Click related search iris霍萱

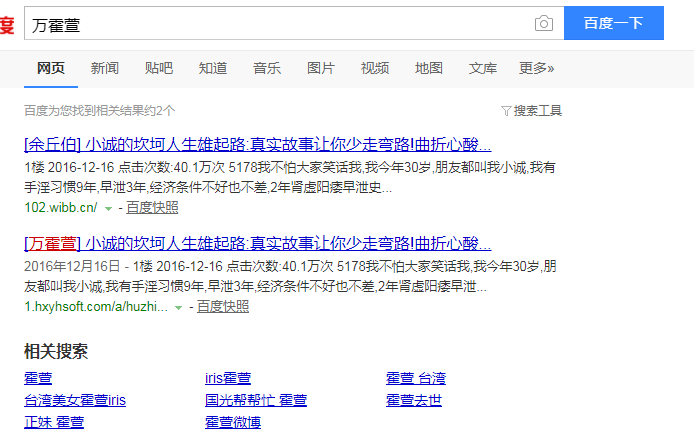coord(228,378)
